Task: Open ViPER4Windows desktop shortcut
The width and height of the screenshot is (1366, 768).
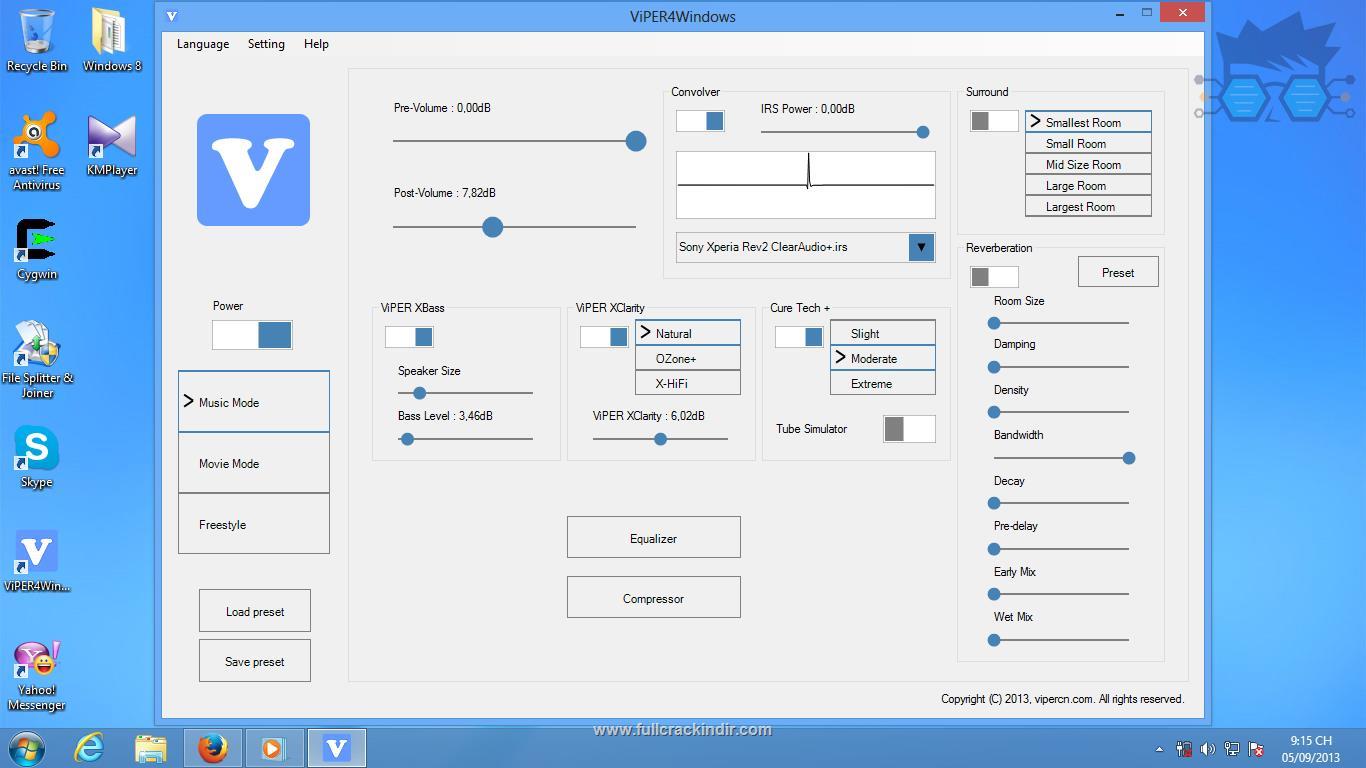Action: click(37, 561)
